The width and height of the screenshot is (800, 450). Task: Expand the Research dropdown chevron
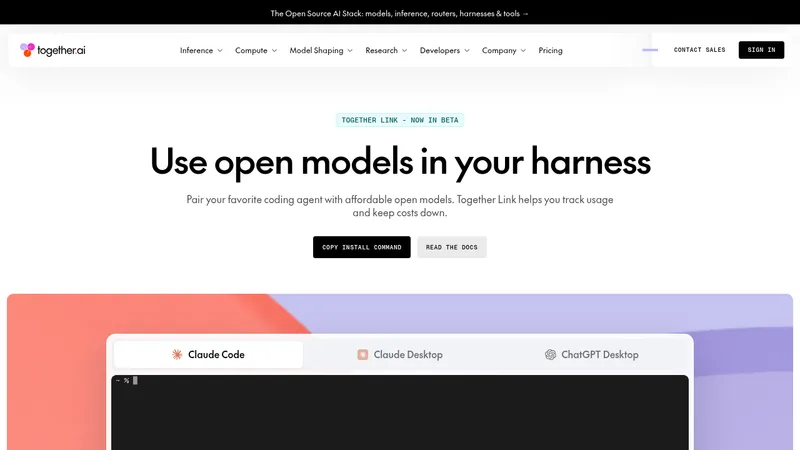coord(405,51)
